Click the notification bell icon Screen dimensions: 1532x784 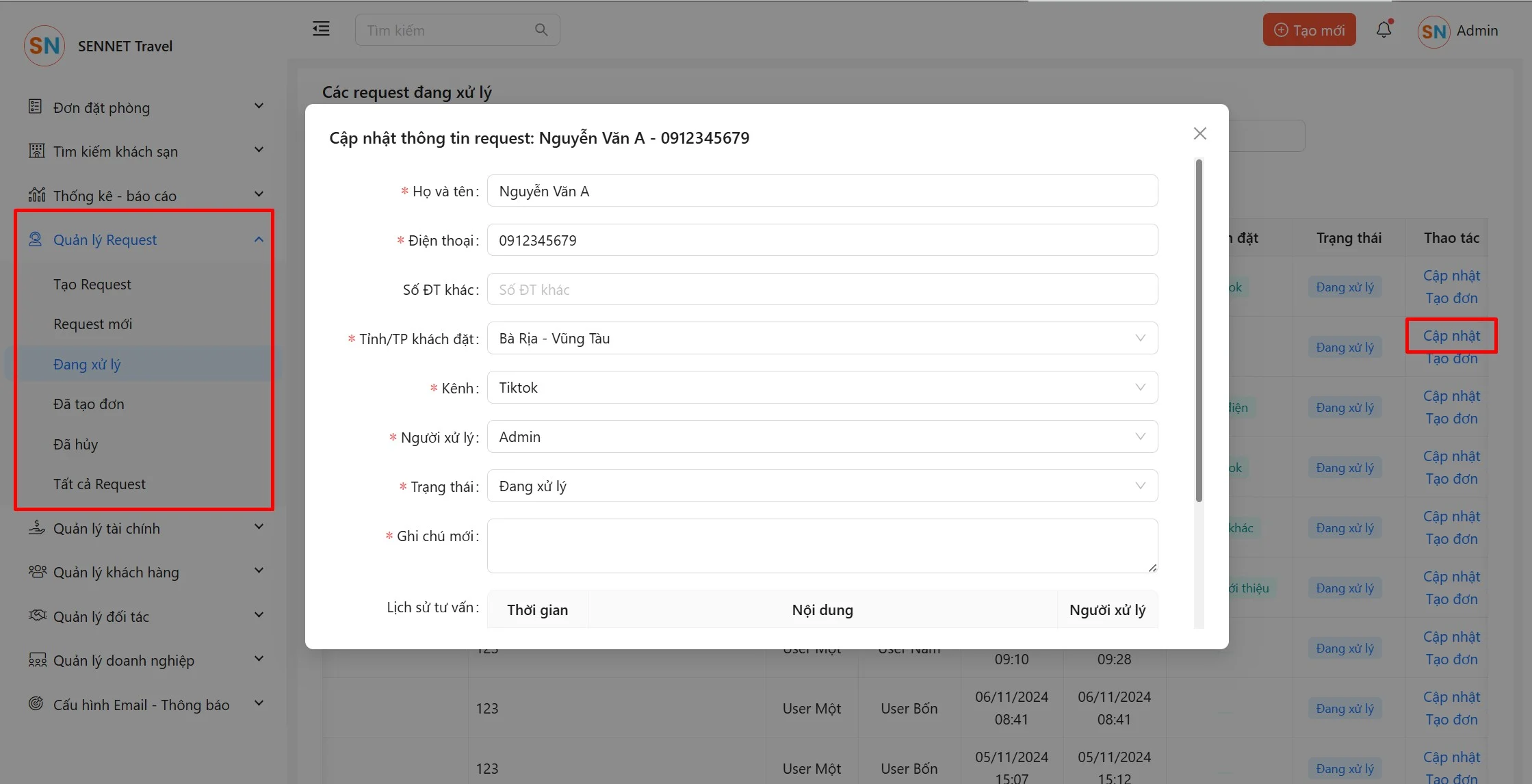coord(1384,30)
